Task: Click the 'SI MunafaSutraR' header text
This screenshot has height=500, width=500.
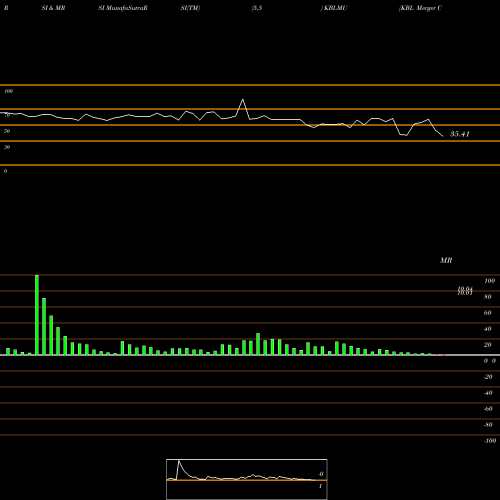Action: 123,8
